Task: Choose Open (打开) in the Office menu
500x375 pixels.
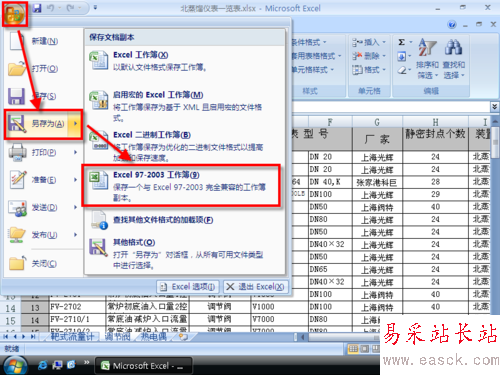Action: [43, 69]
